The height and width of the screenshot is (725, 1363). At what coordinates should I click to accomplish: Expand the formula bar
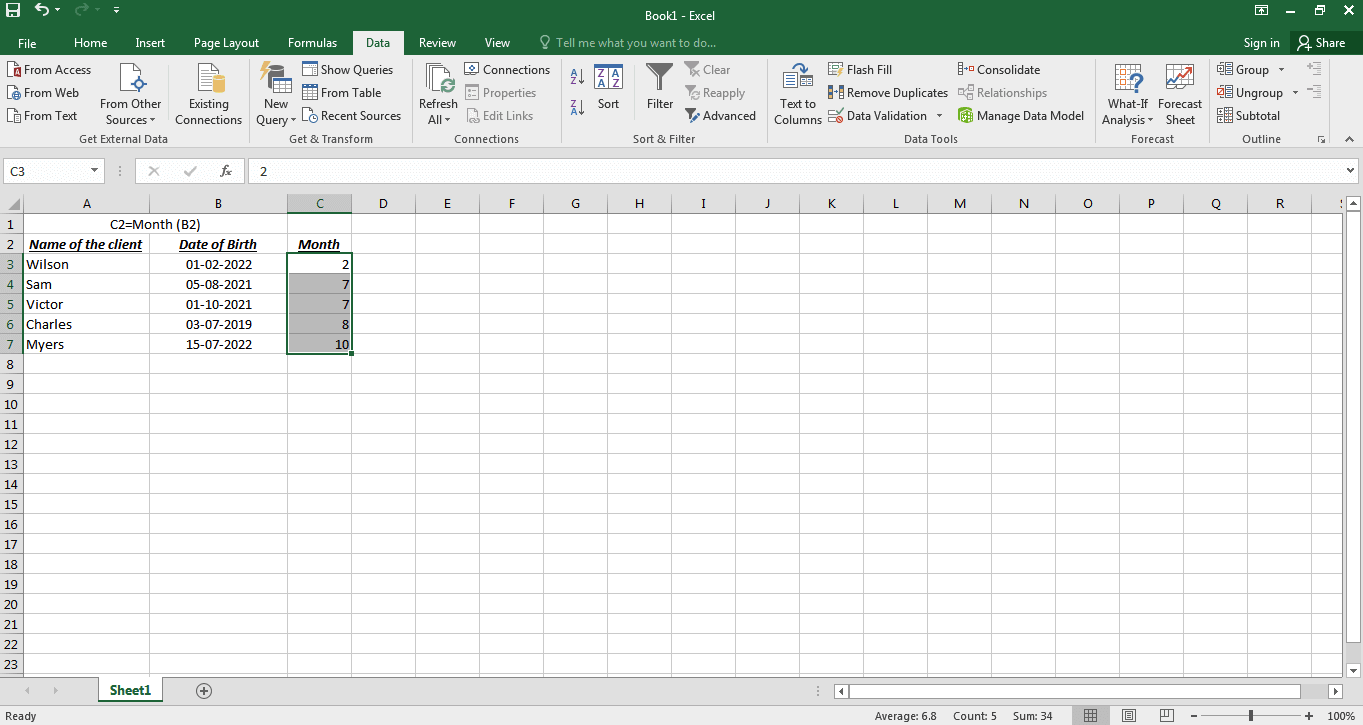[1351, 171]
